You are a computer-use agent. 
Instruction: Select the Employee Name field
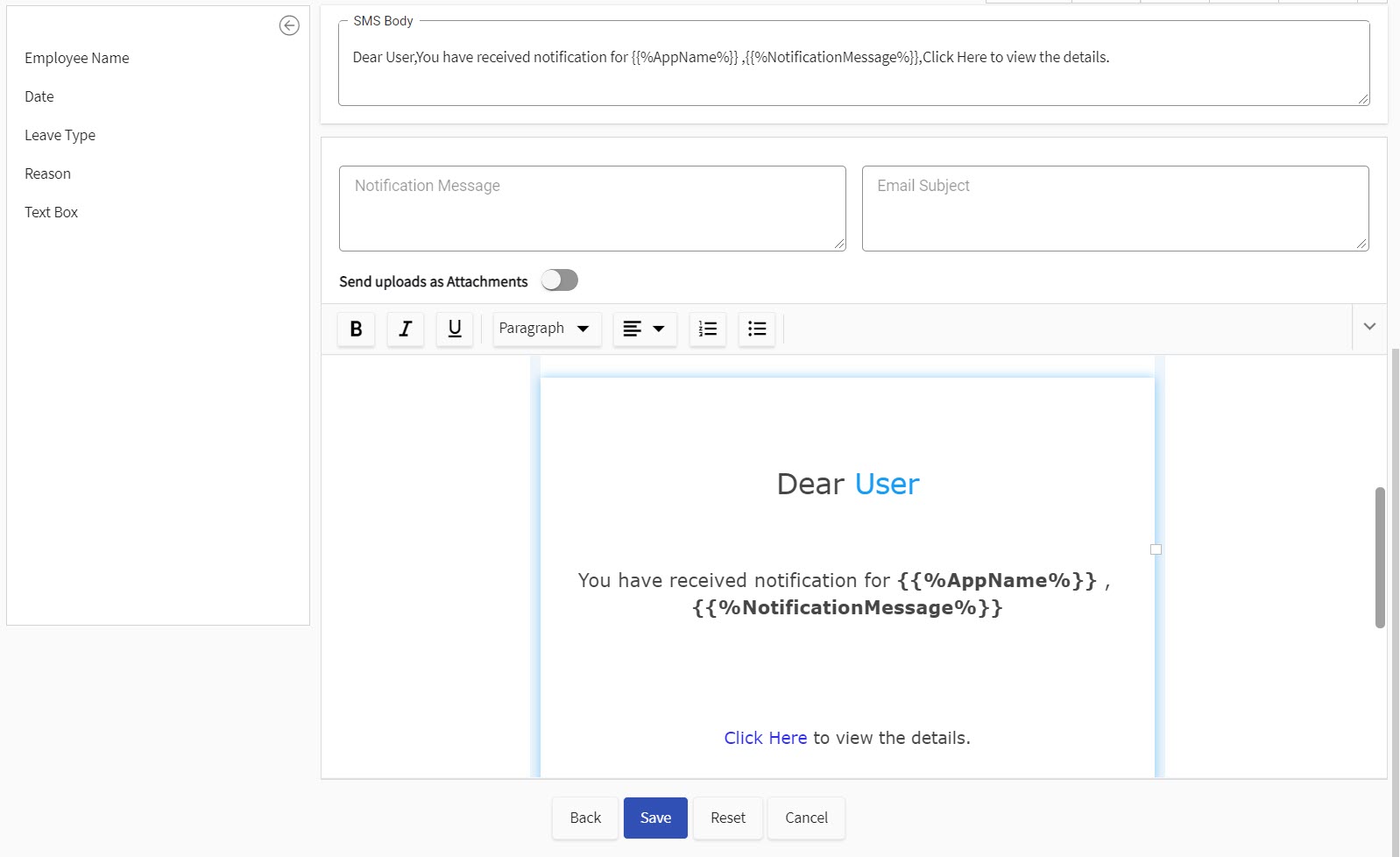pyautogui.click(x=77, y=58)
